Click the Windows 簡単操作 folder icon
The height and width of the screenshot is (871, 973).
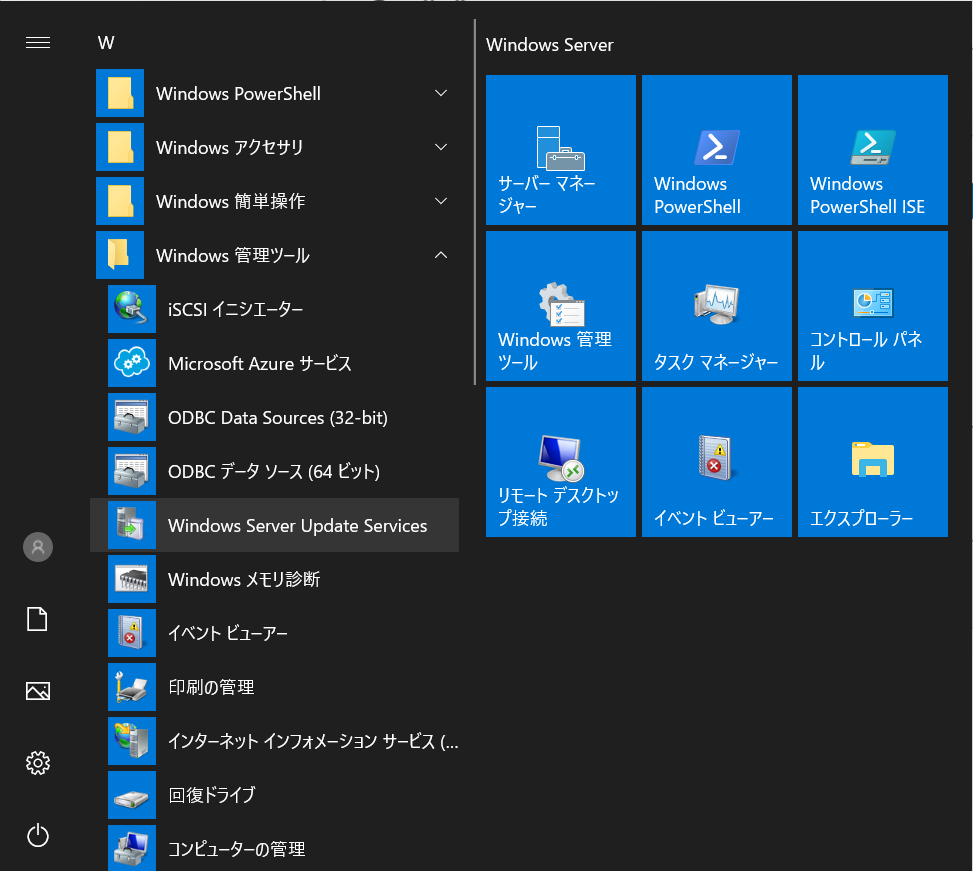click(120, 201)
